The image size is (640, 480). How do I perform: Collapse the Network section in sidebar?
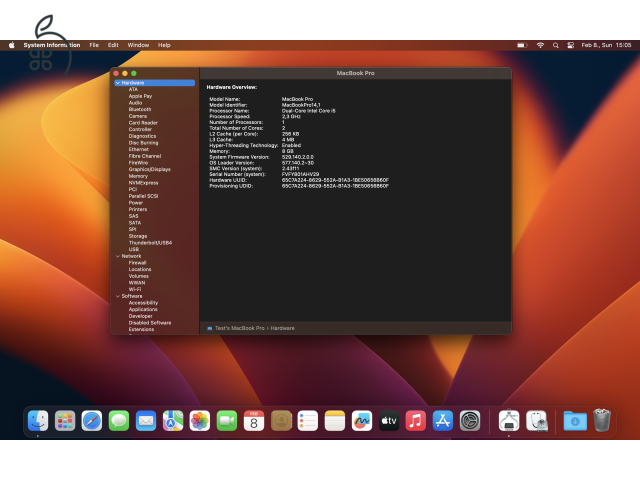click(118, 256)
